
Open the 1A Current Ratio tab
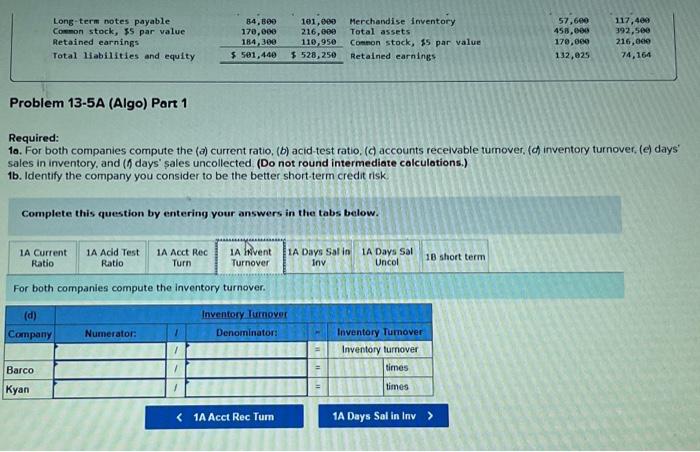pos(43,258)
